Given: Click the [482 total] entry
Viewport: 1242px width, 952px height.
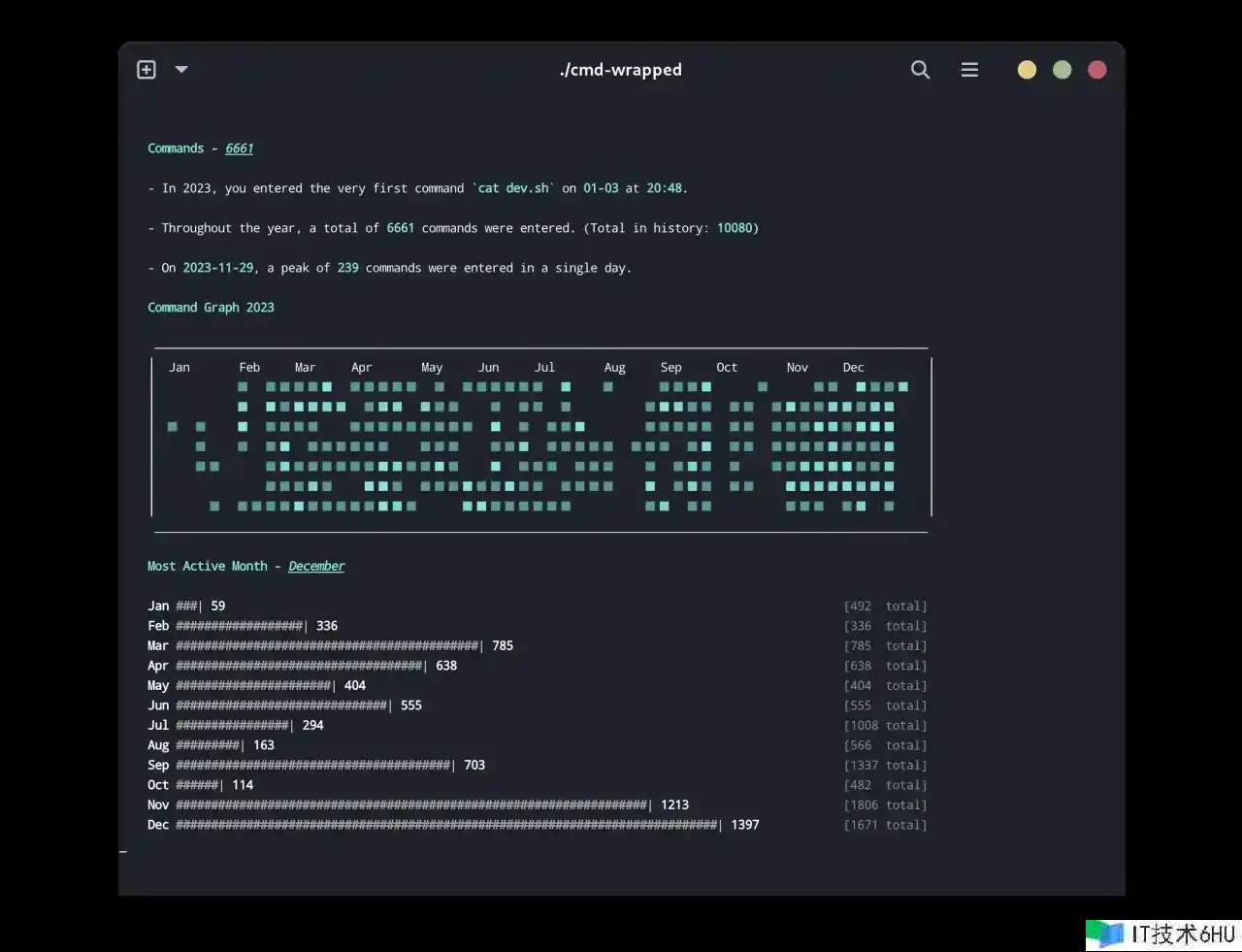Looking at the screenshot, I should tap(885, 785).
